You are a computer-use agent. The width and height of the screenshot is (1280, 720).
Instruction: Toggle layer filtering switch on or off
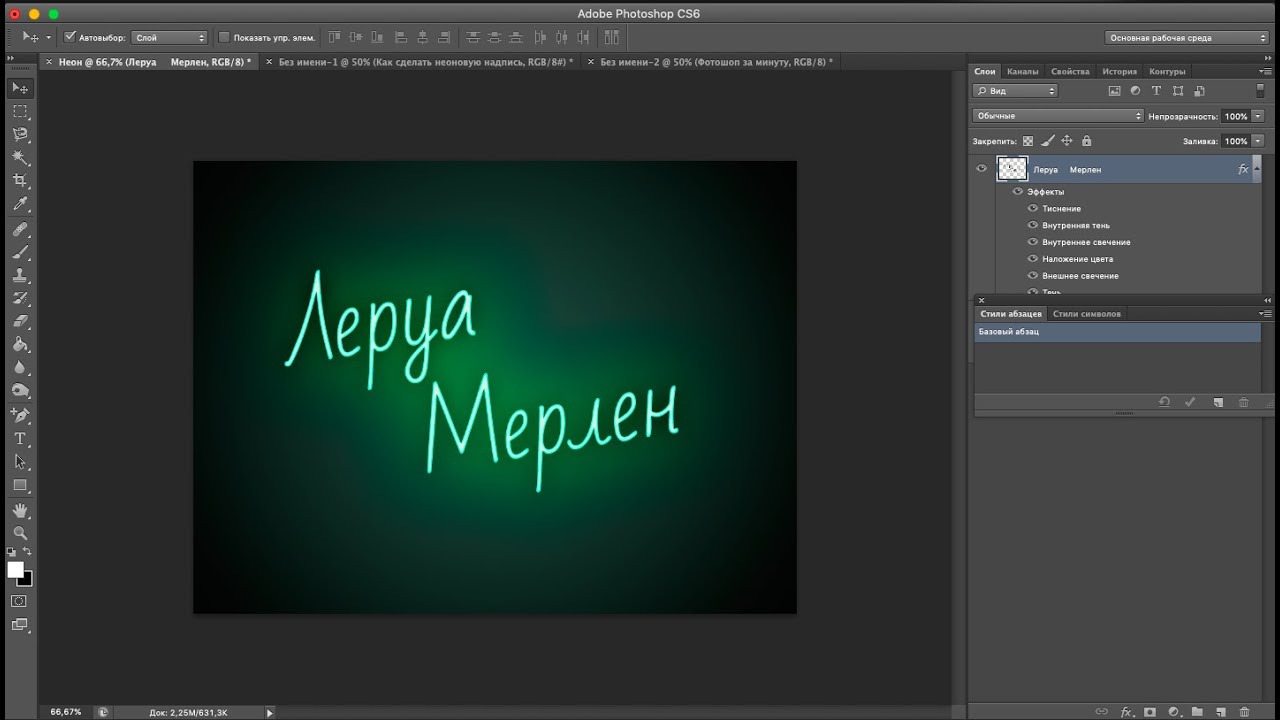click(x=1260, y=90)
